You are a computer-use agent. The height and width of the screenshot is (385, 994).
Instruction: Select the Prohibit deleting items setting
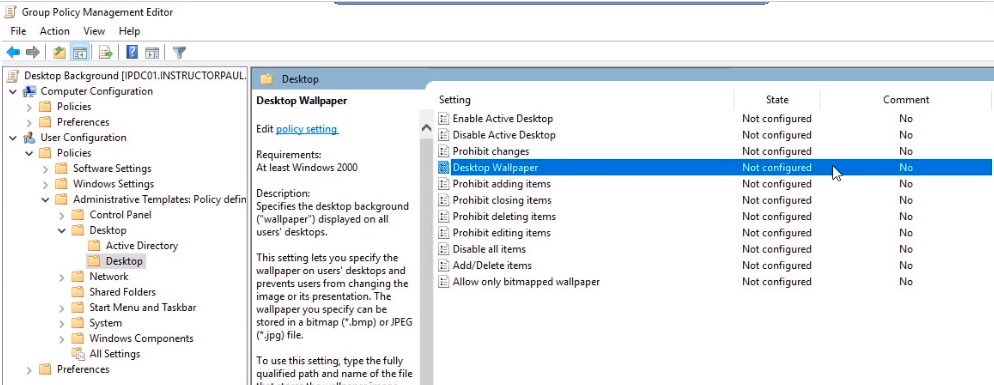pyautogui.click(x=504, y=216)
